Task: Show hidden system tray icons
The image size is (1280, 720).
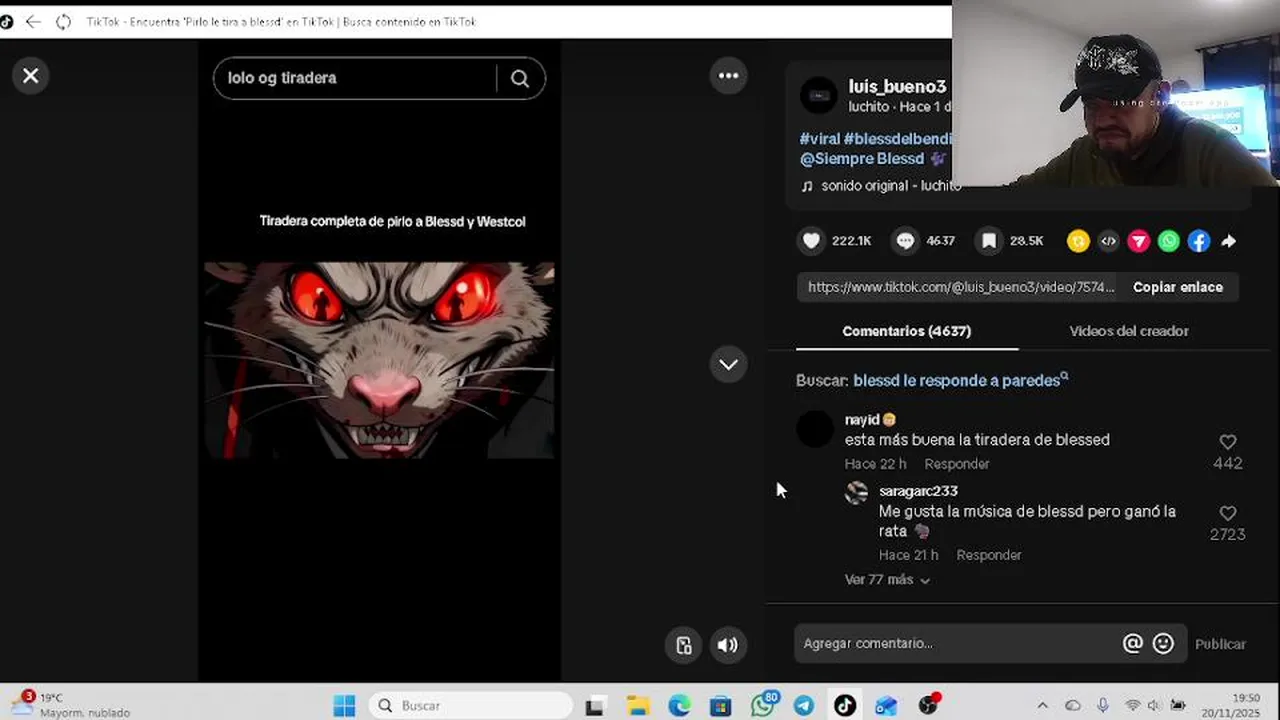Action: [1042, 706]
